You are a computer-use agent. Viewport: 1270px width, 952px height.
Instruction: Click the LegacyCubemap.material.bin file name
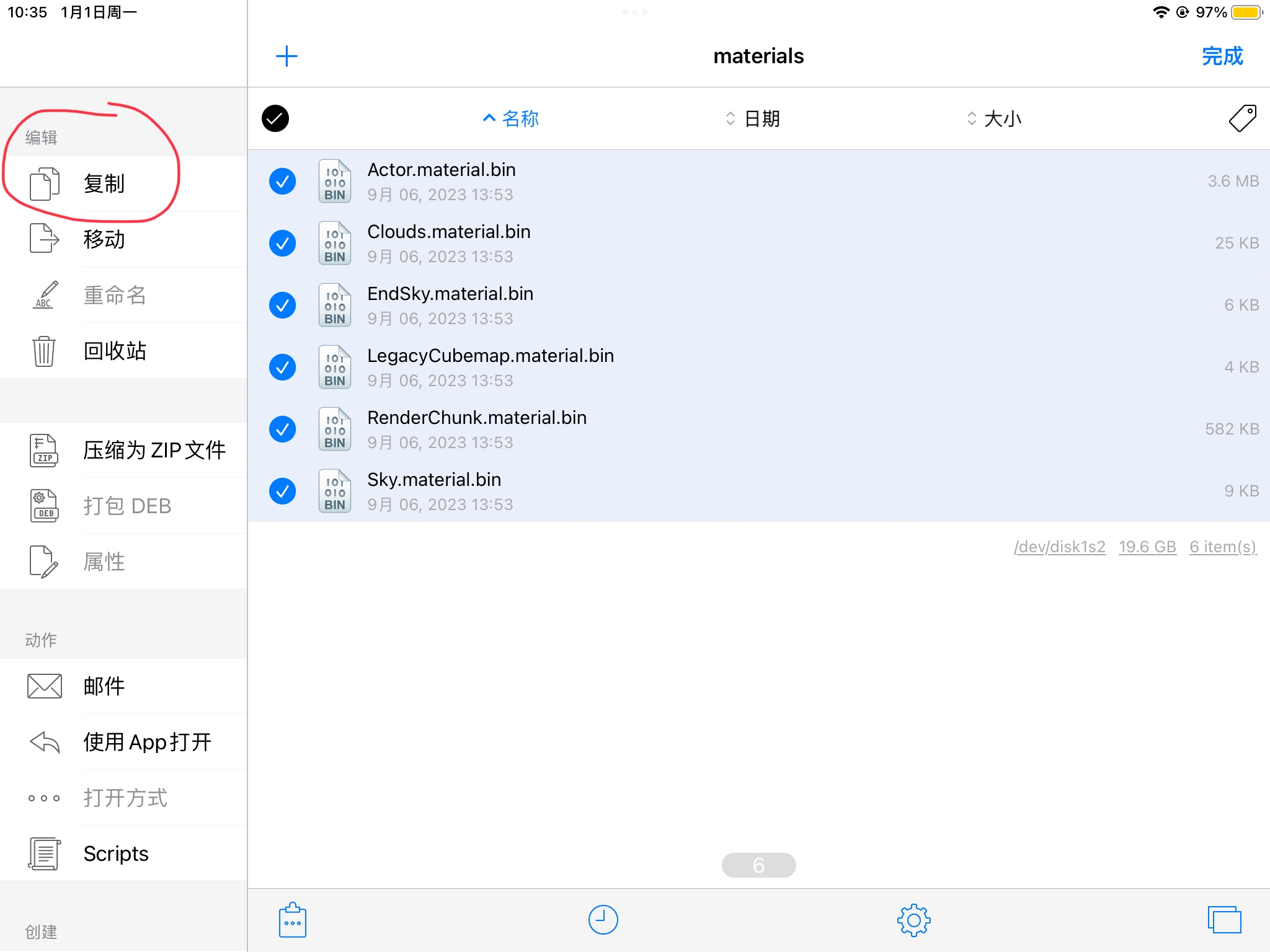click(491, 355)
